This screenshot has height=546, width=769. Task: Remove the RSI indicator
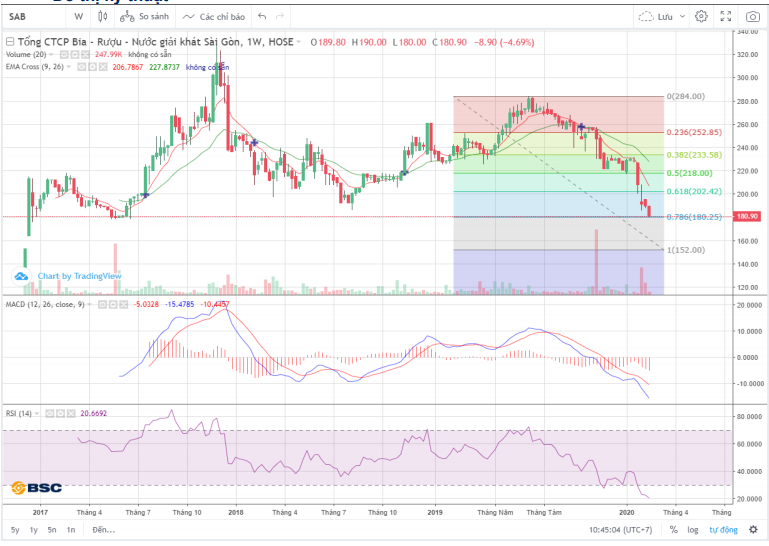click(x=71, y=414)
